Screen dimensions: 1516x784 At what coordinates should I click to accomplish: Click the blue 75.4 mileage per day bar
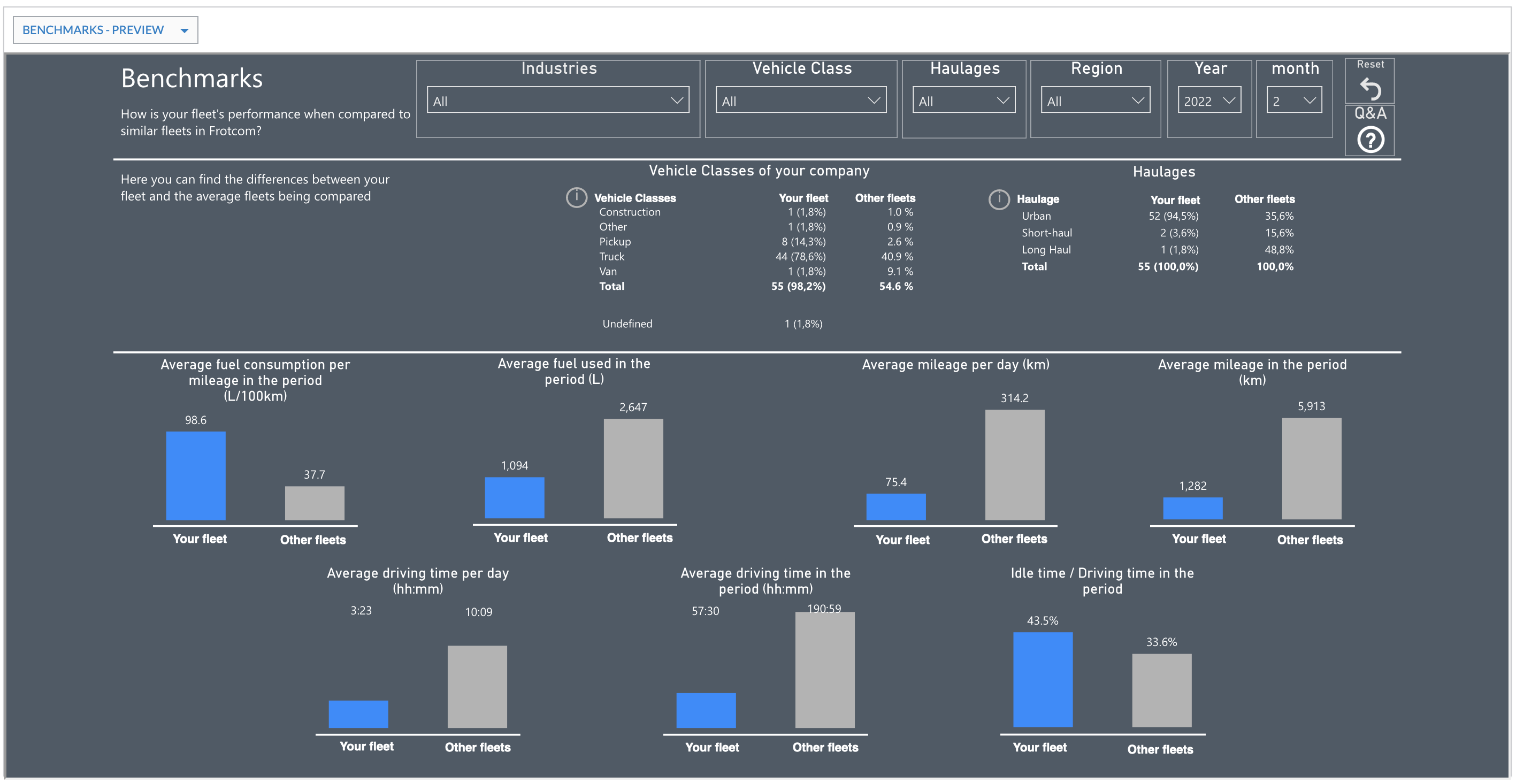(x=895, y=506)
